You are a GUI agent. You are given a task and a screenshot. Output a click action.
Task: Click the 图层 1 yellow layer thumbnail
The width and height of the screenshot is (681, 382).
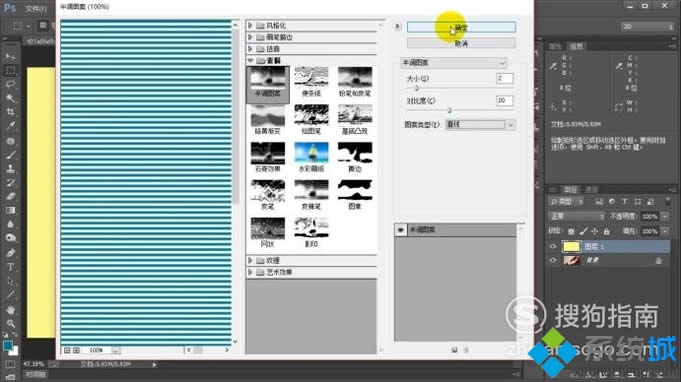[x=572, y=247]
